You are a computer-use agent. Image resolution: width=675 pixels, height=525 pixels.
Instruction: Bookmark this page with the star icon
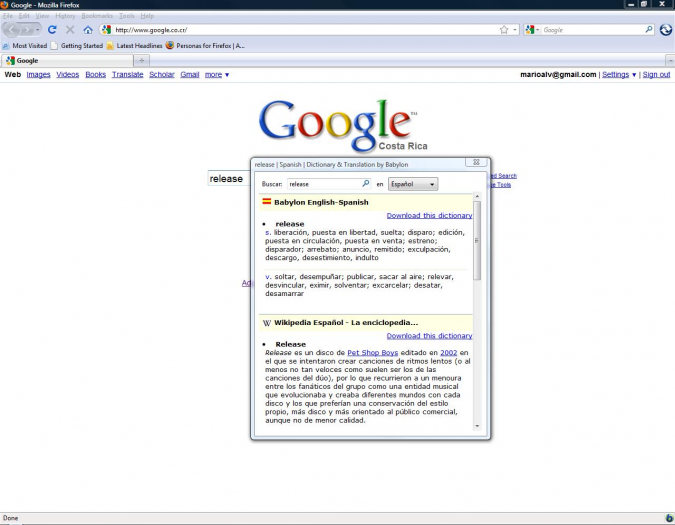[504, 30]
